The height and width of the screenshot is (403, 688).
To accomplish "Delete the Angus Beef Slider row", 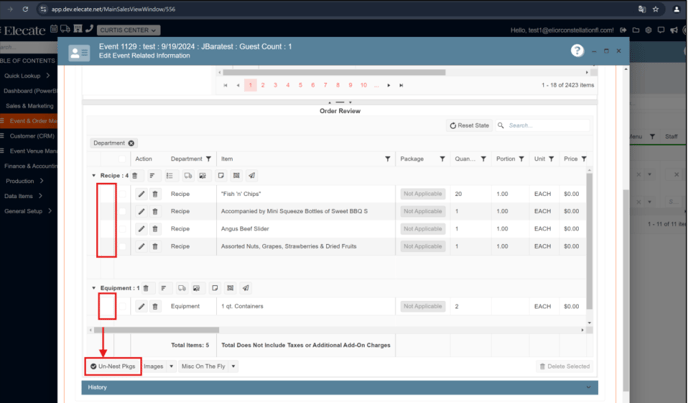I will 155,229.
